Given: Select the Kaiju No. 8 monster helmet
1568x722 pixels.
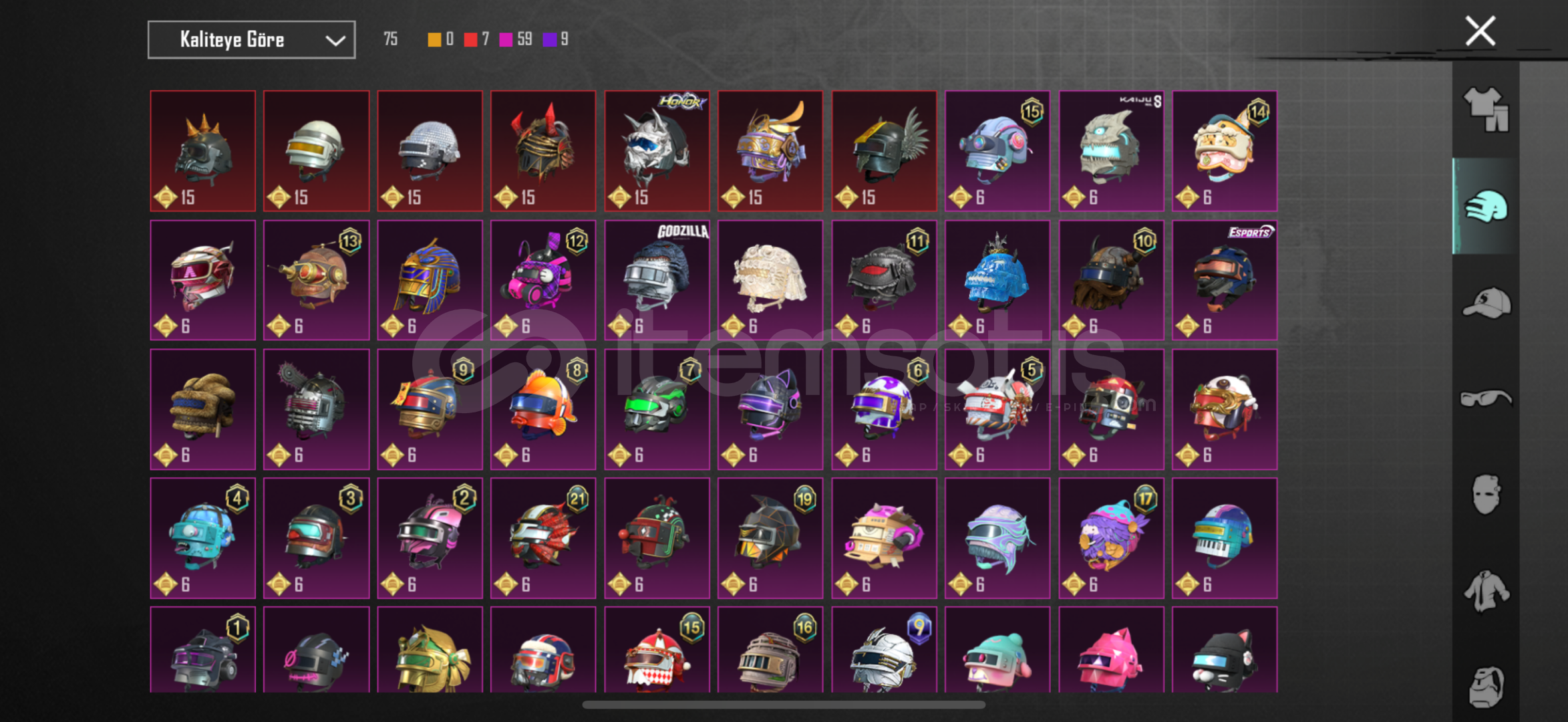Looking at the screenshot, I should (x=1111, y=151).
